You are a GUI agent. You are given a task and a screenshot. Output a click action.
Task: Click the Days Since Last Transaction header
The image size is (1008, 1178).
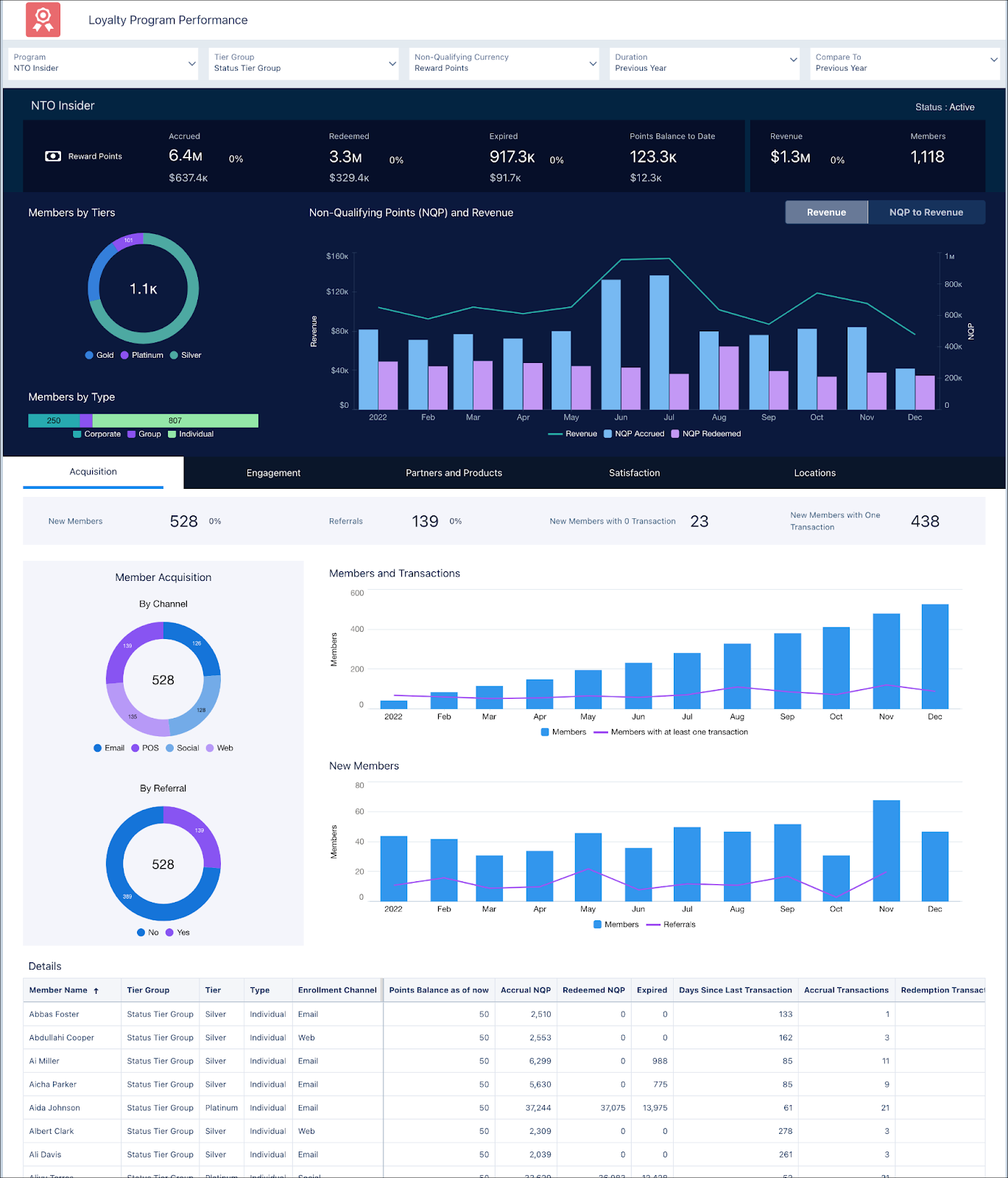pos(736,990)
